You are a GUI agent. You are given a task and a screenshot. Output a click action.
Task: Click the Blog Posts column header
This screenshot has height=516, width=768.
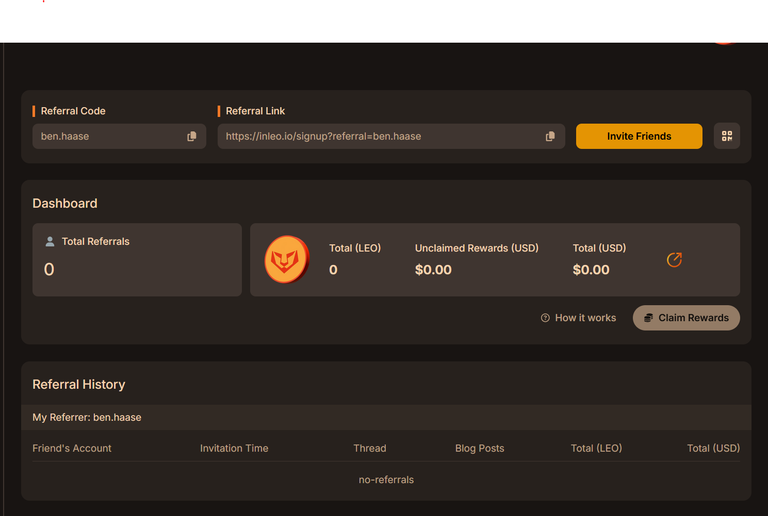coord(480,448)
